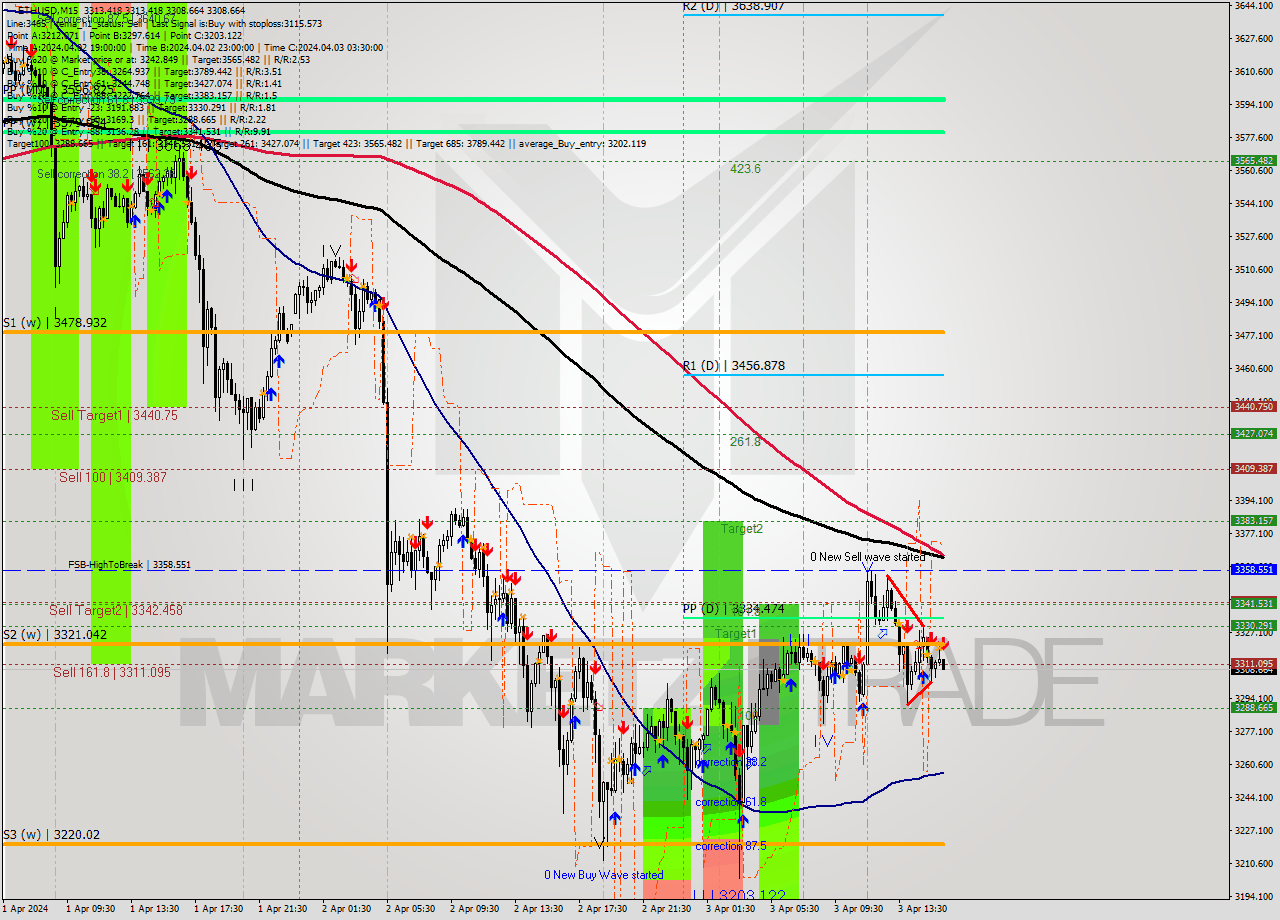Click the S1 (w) 3478.932 label
This screenshot has height=920, width=1280.
click(54, 323)
